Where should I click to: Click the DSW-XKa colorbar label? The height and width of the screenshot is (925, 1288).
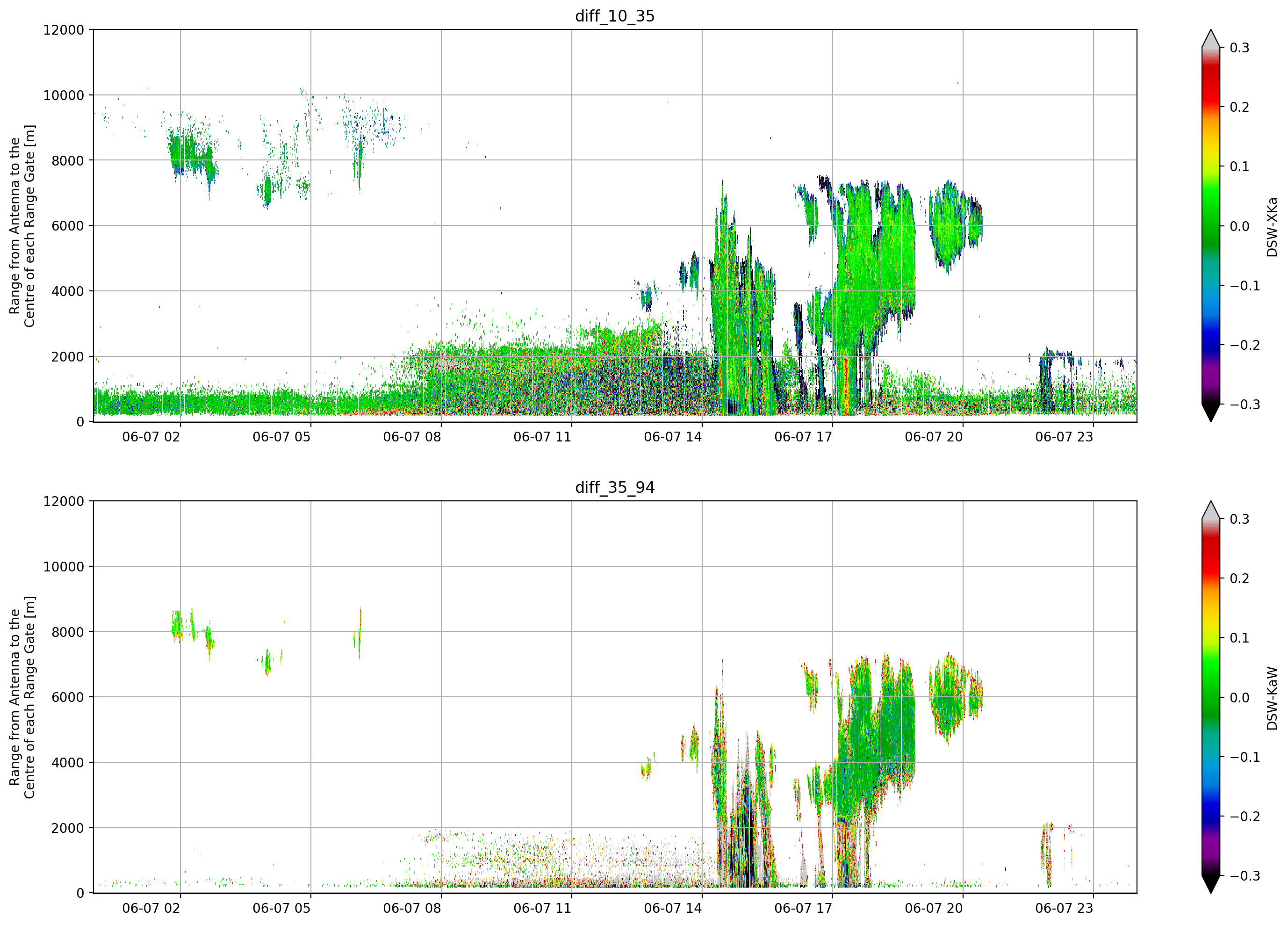pos(1272,227)
